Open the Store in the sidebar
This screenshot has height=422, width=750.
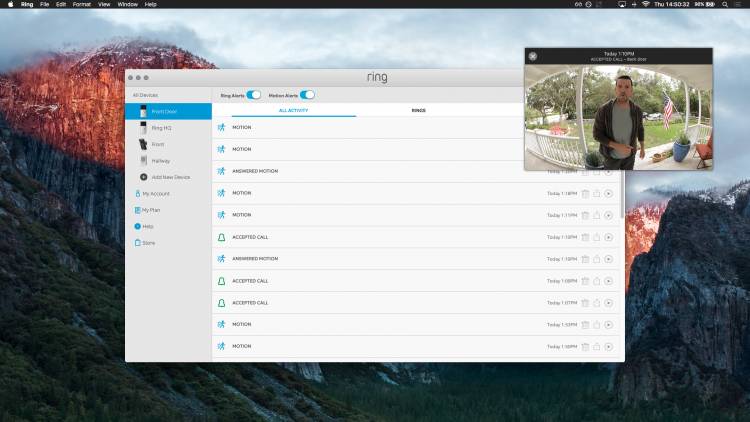tap(148, 243)
